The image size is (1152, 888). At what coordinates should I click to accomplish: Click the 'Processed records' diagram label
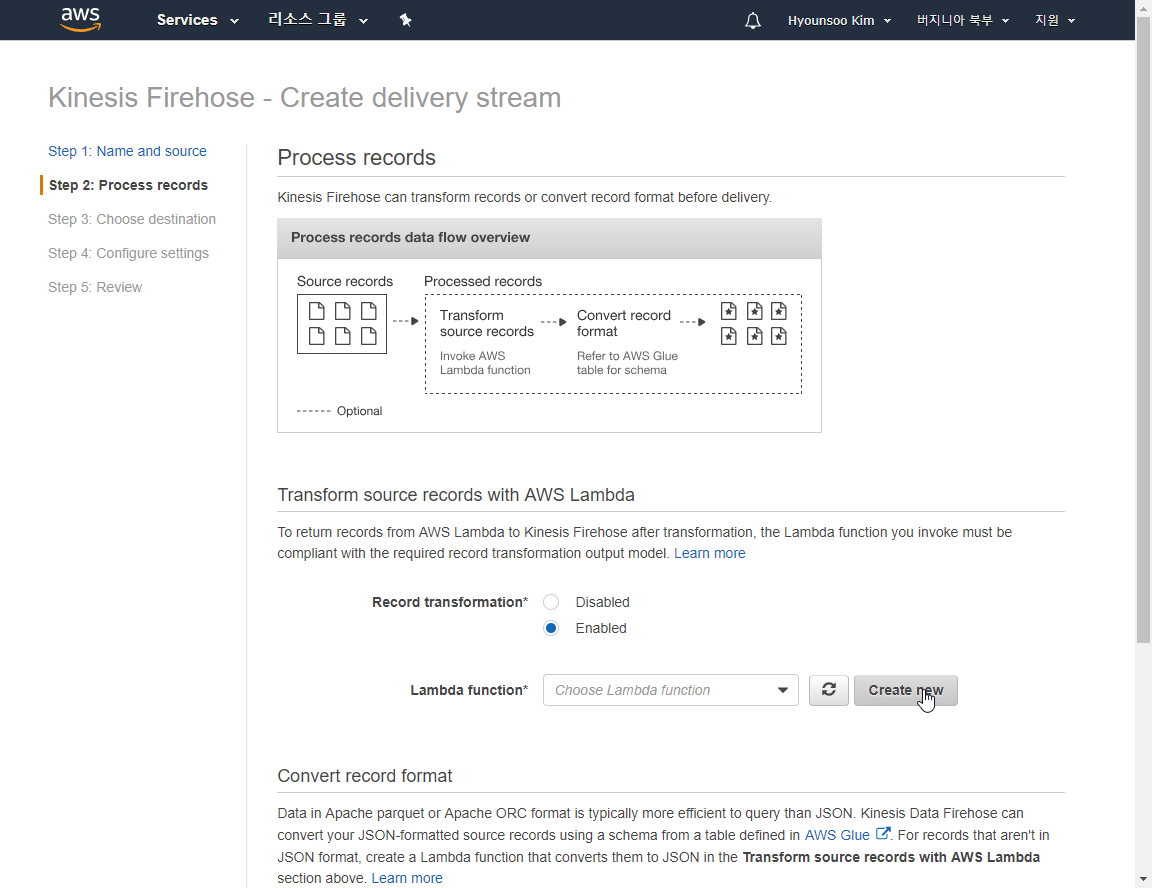tap(483, 281)
